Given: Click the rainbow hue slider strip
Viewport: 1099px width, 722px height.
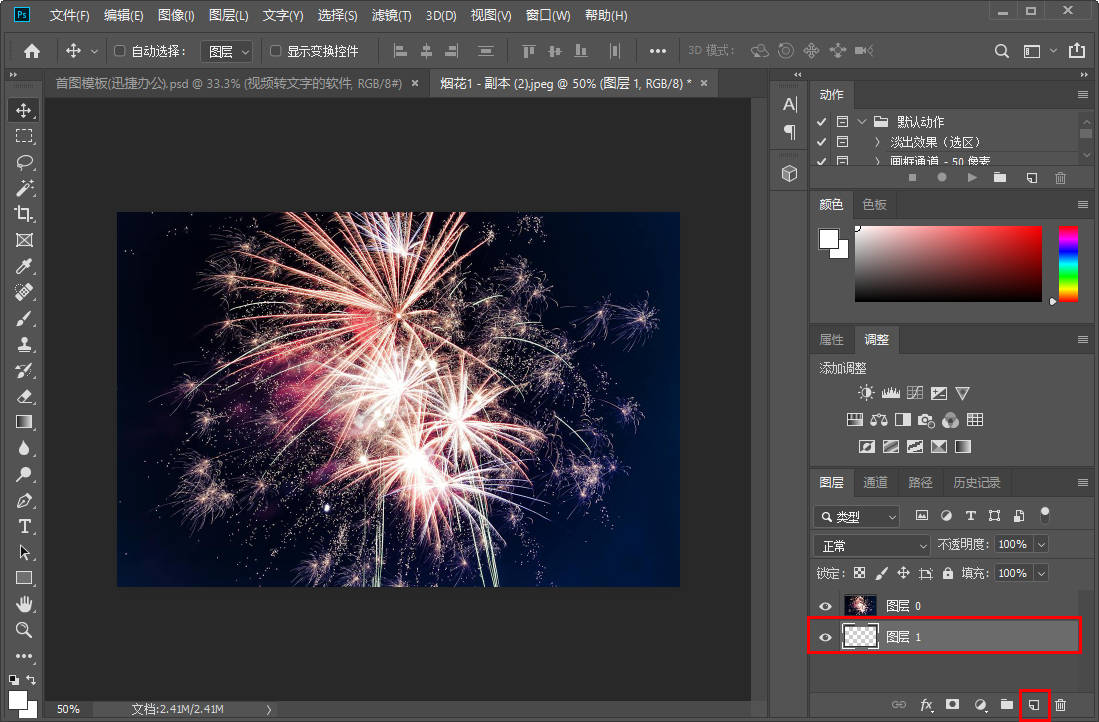Looking at the screenshot, I should [1068, 262].
